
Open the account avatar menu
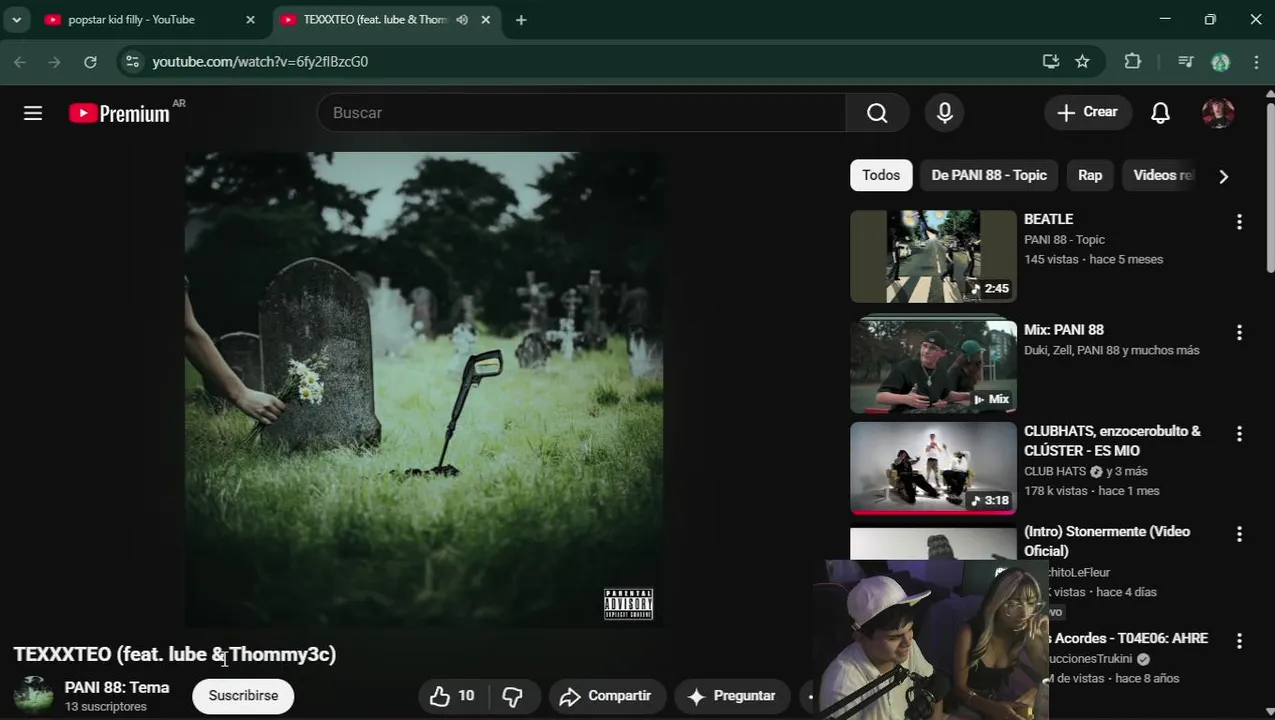click(x=1217, y=113)
